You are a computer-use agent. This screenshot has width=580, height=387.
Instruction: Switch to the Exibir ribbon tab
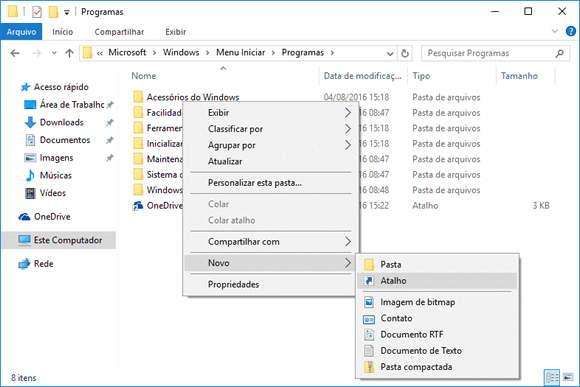(175, 32)
